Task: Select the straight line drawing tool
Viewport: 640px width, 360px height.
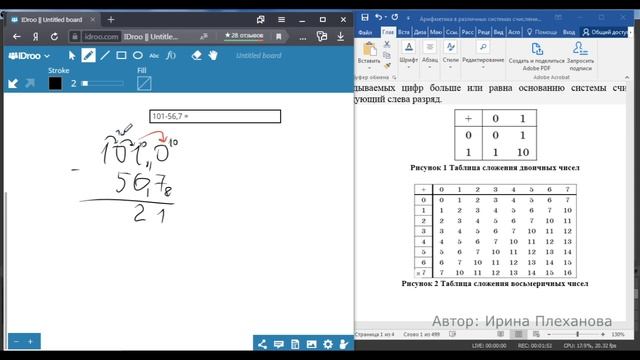Action: [105, 56]
